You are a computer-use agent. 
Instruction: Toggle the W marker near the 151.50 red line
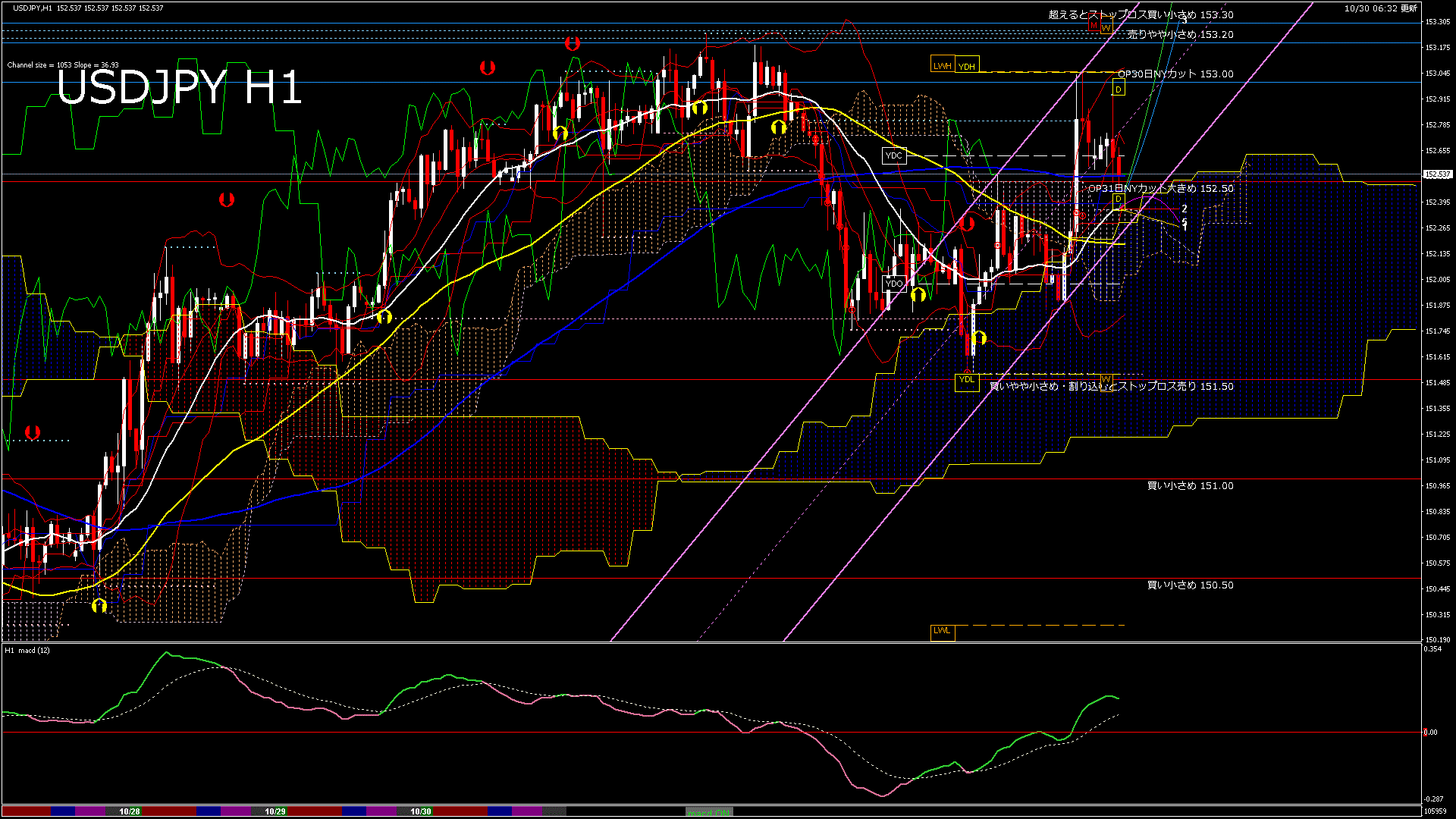pos(1106,383)
